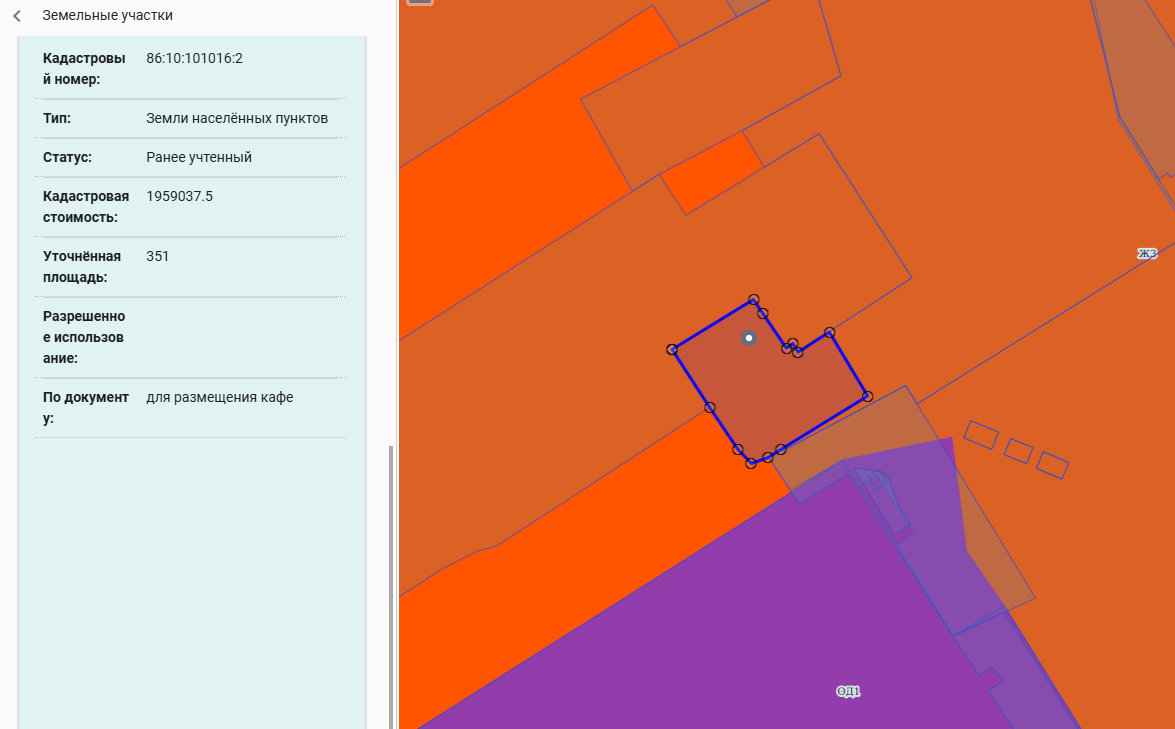The width and height of the screenshot is (1175, 729).
Task: Select the bottommost vertex of the highlighted parcel
Action: 751,463
